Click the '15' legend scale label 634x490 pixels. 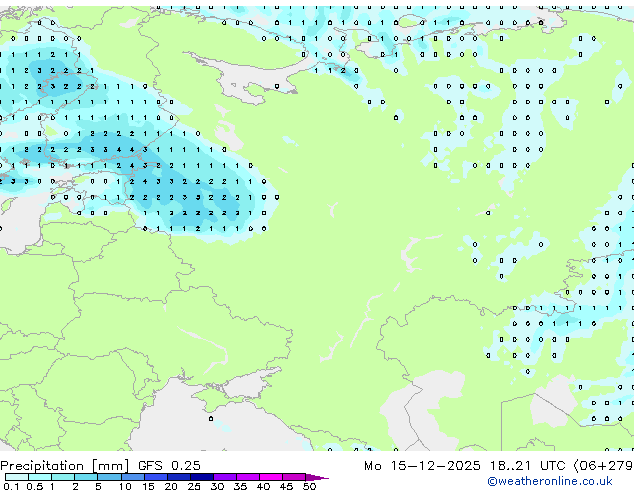click(x=148, y=486)
